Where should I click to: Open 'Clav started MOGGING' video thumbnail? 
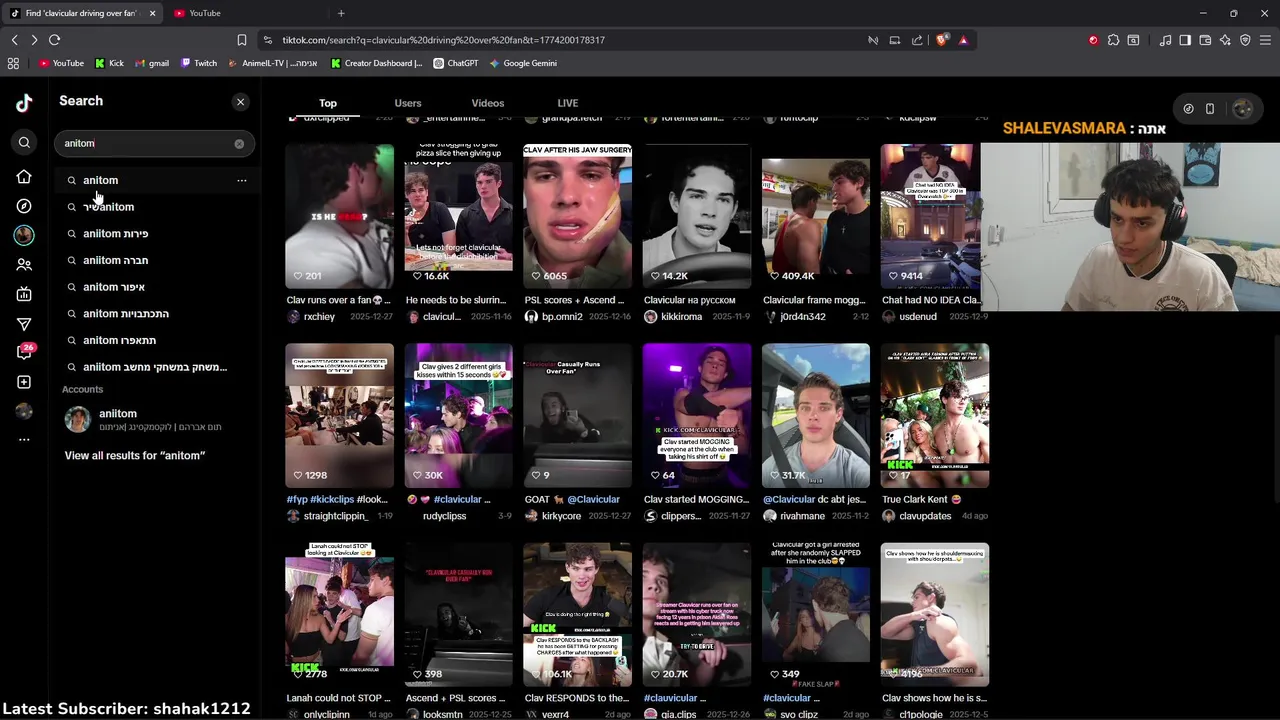pyautogui.click(x=697, y=415)
